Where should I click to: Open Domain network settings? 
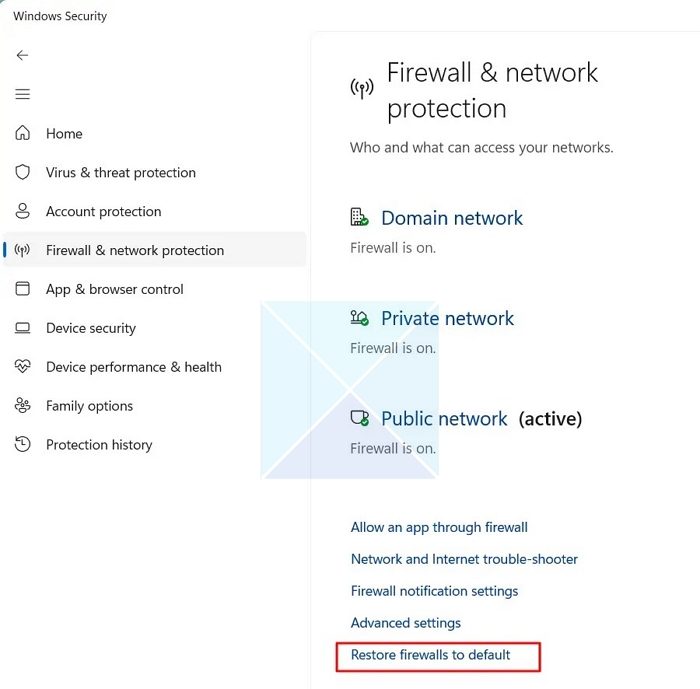pyautogui.click(x=452, y=218)
